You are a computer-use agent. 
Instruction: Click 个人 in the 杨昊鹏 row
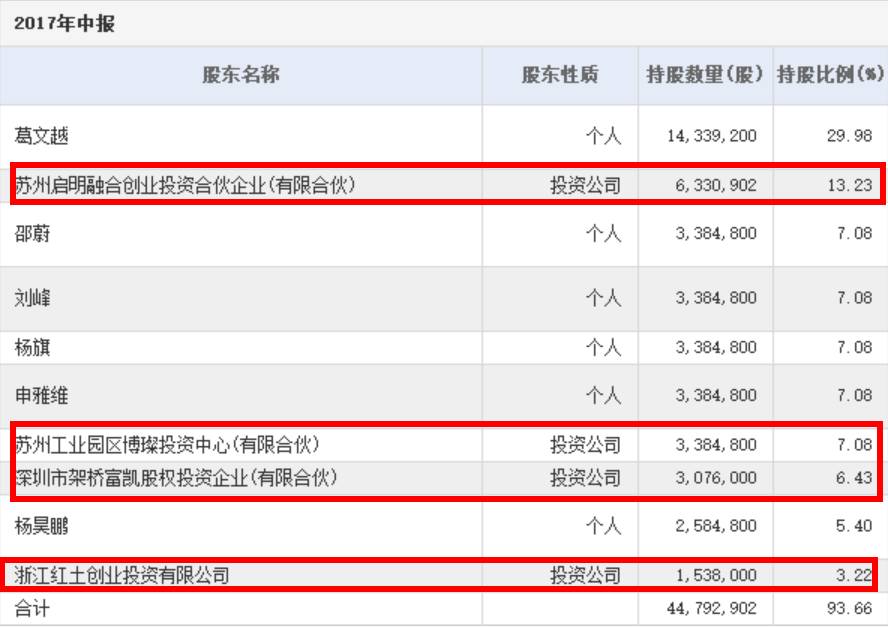coord(604,526)
